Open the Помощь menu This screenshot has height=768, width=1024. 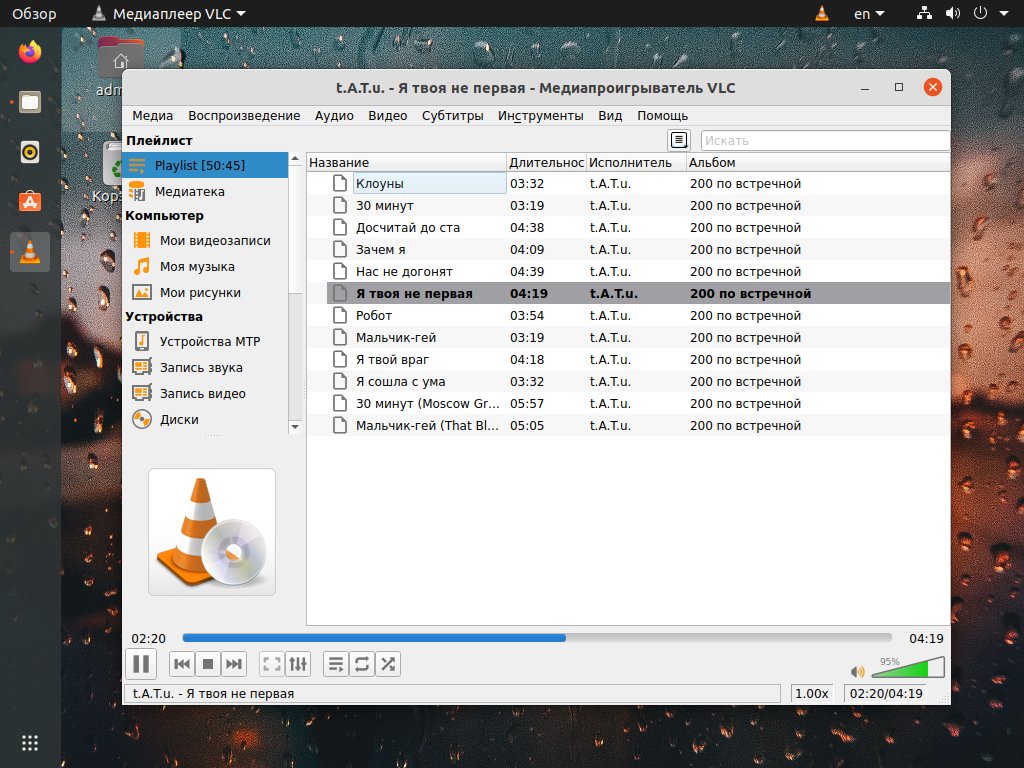(662, 116)
